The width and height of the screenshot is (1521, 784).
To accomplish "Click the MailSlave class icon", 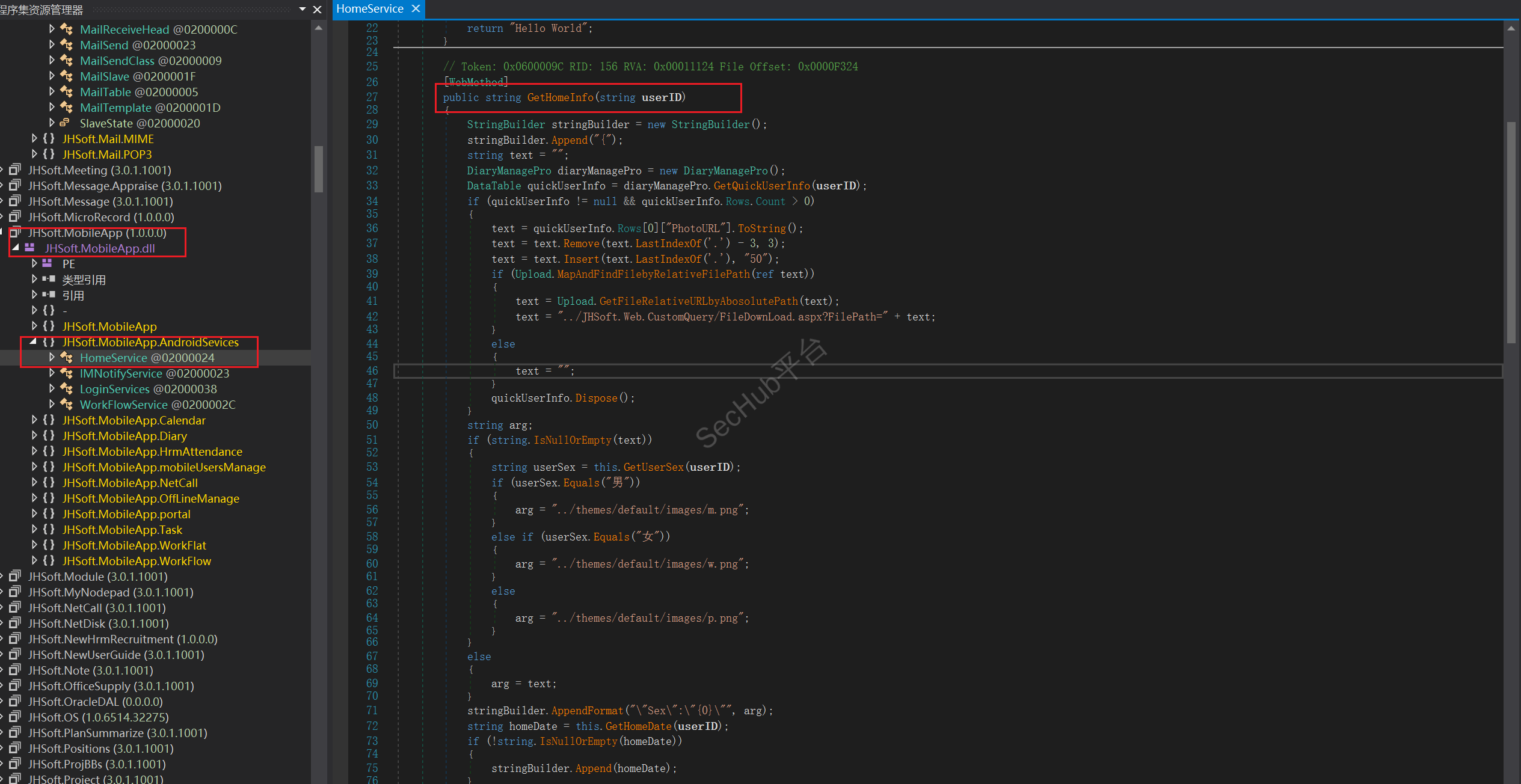I will click(67, 76).
